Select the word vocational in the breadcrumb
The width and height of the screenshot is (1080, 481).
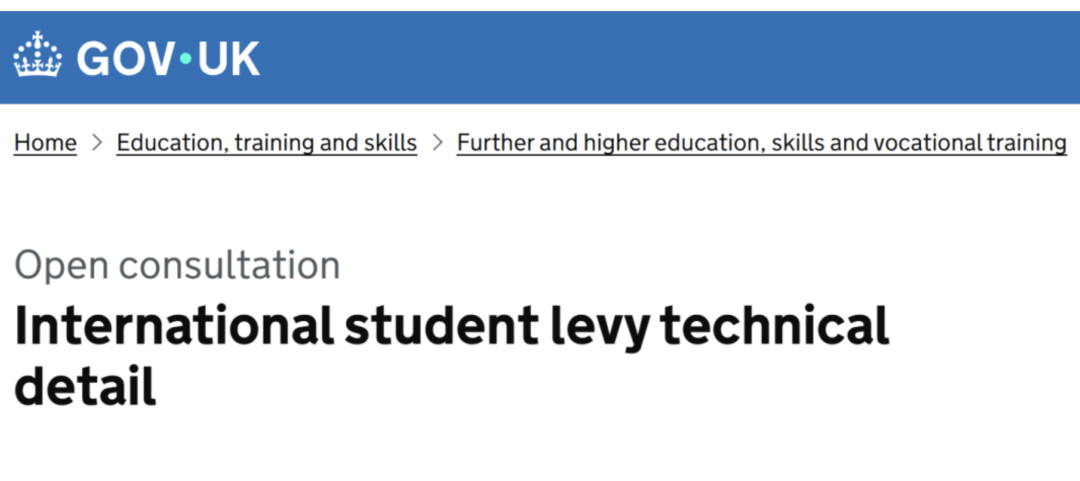pyautogui.click(x=926, y=143)
